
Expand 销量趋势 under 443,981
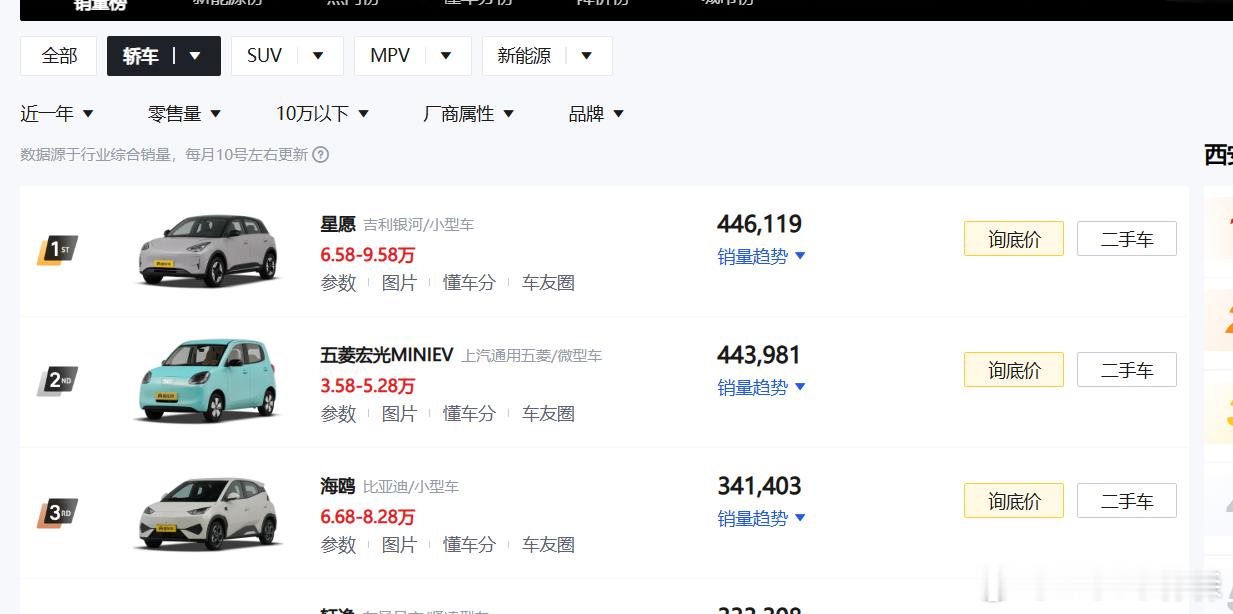[x=761, y=388]
